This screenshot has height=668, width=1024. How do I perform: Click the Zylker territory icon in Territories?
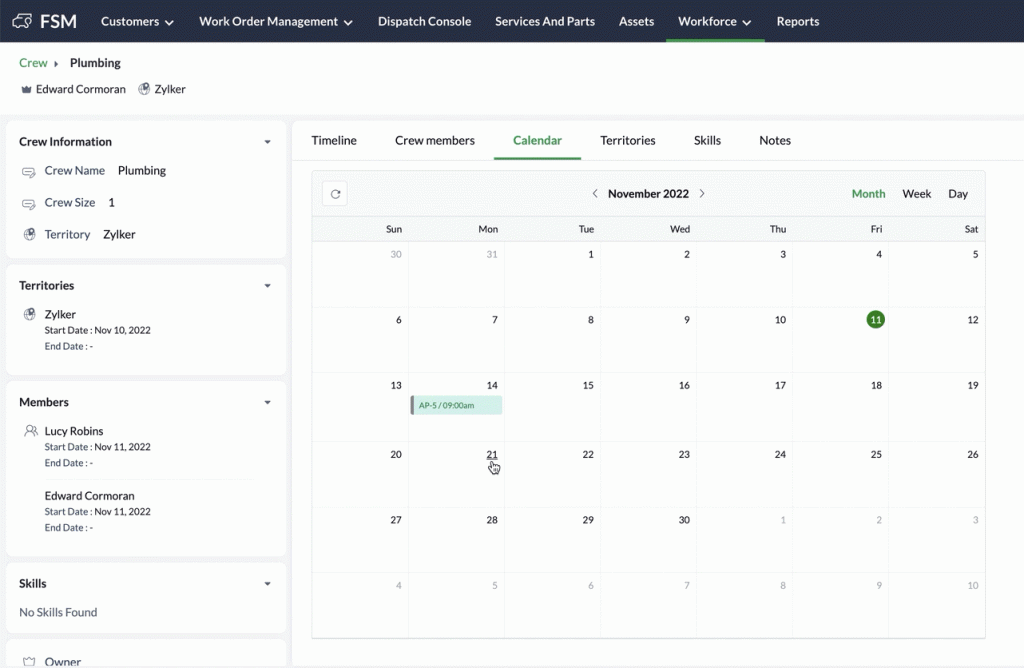click(x=29, y=315)
